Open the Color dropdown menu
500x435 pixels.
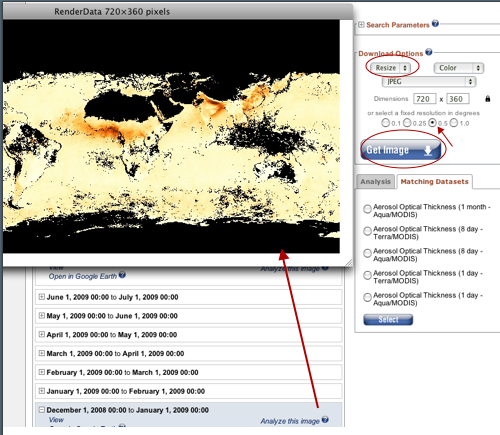coord(459,68)
